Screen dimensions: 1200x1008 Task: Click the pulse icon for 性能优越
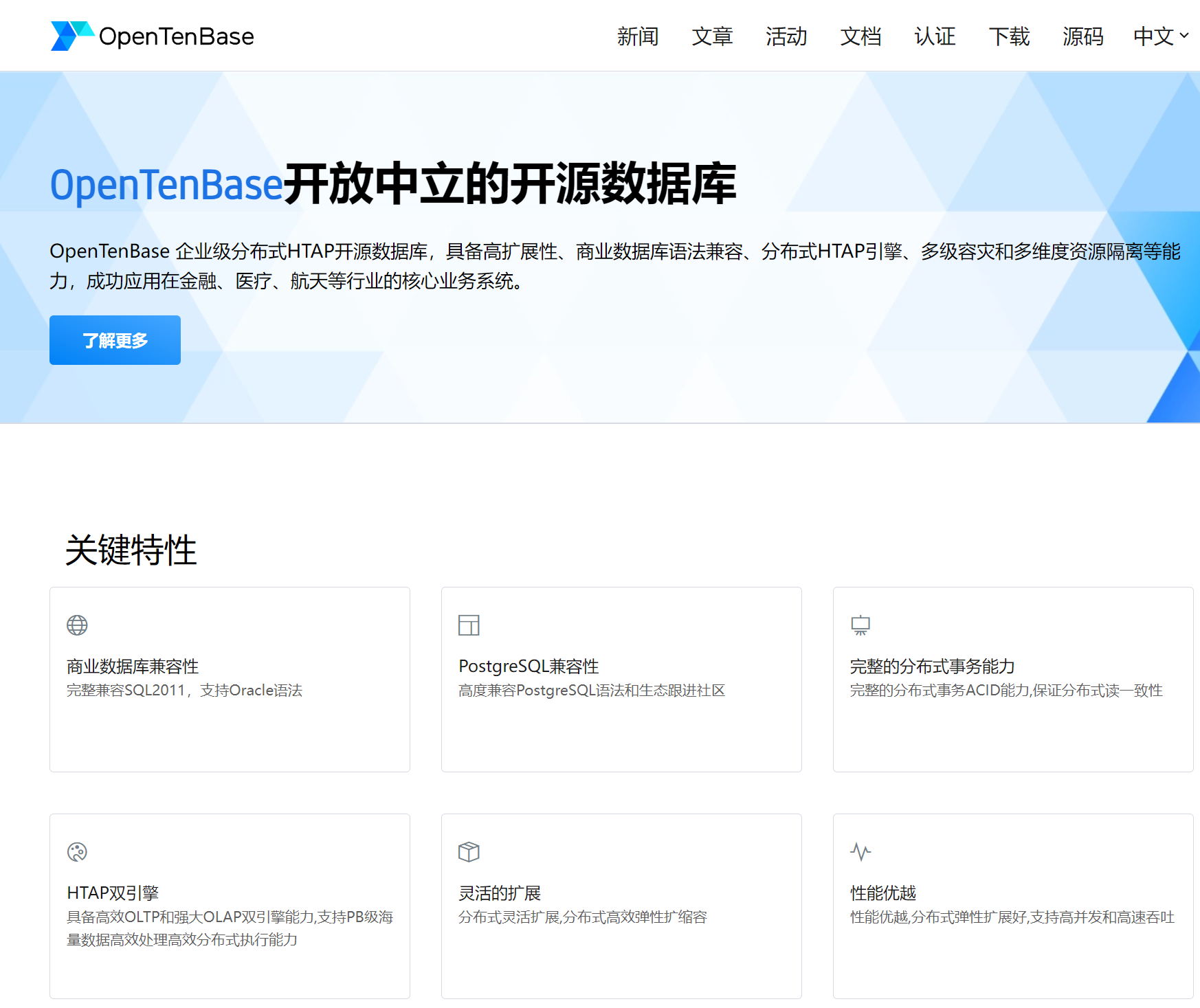tap(860, 852)
